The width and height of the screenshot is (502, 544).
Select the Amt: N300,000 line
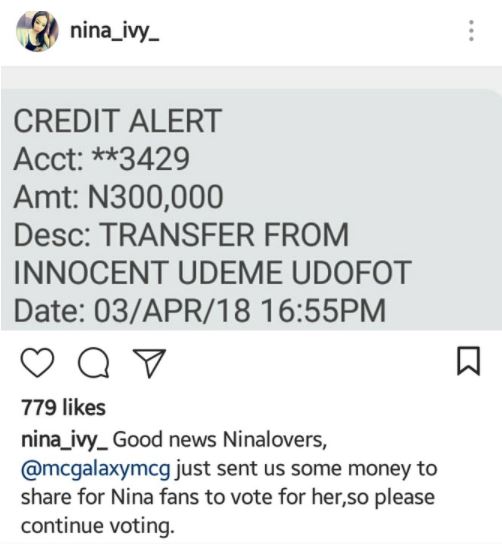point(118,197)
